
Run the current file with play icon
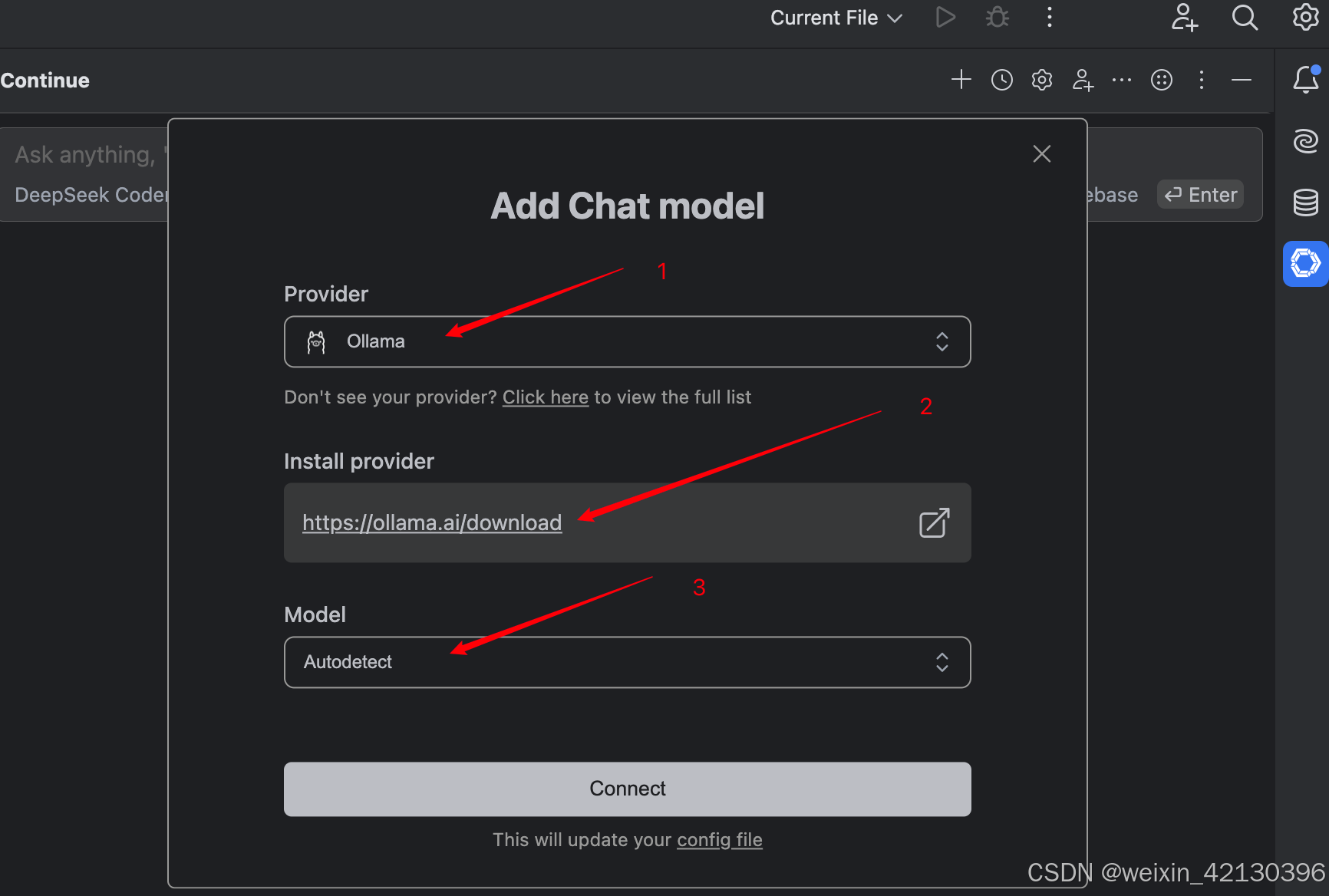coord(945,17)
